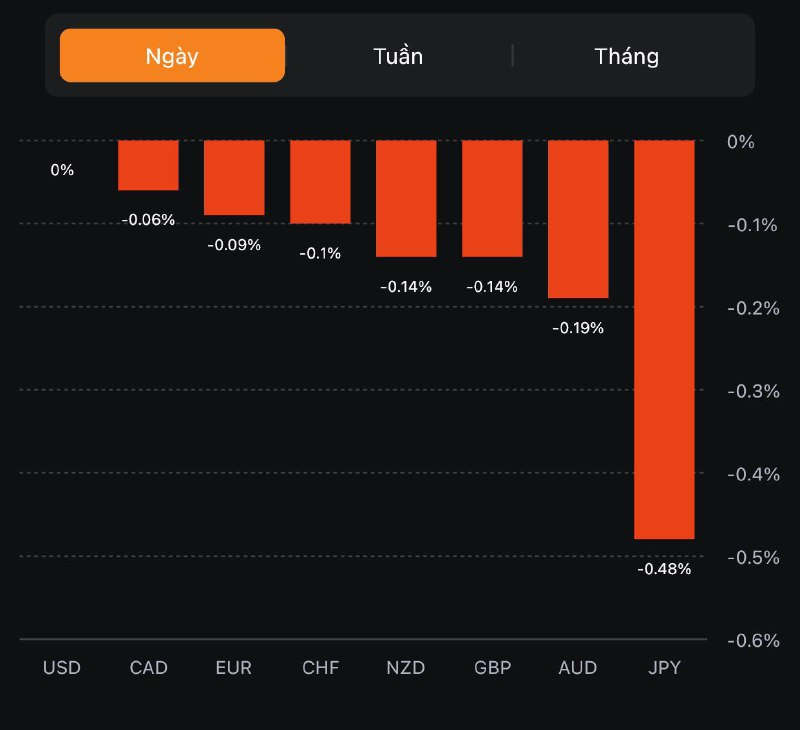Click the JPY currency label
800x730 pixels.
664,668
